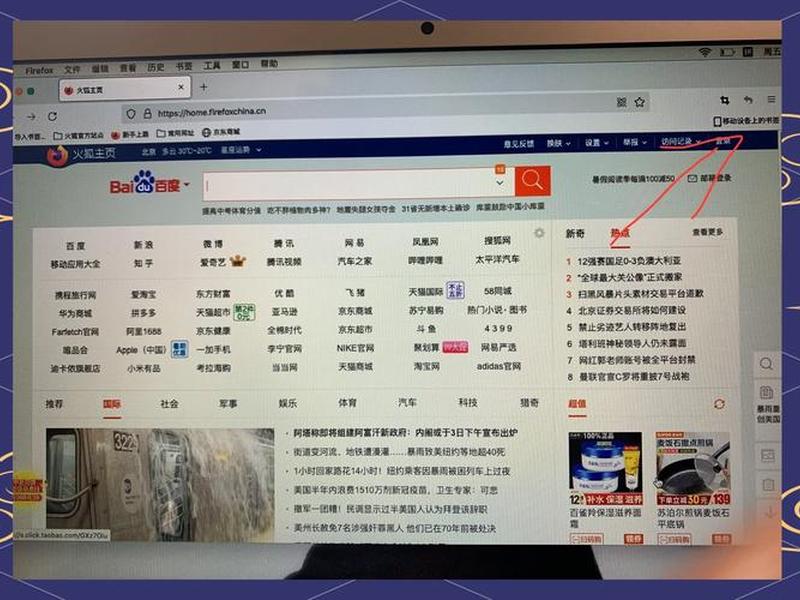
Task: Select the 新奇 tab in sidebar
Action: click(x=575, y=233)
